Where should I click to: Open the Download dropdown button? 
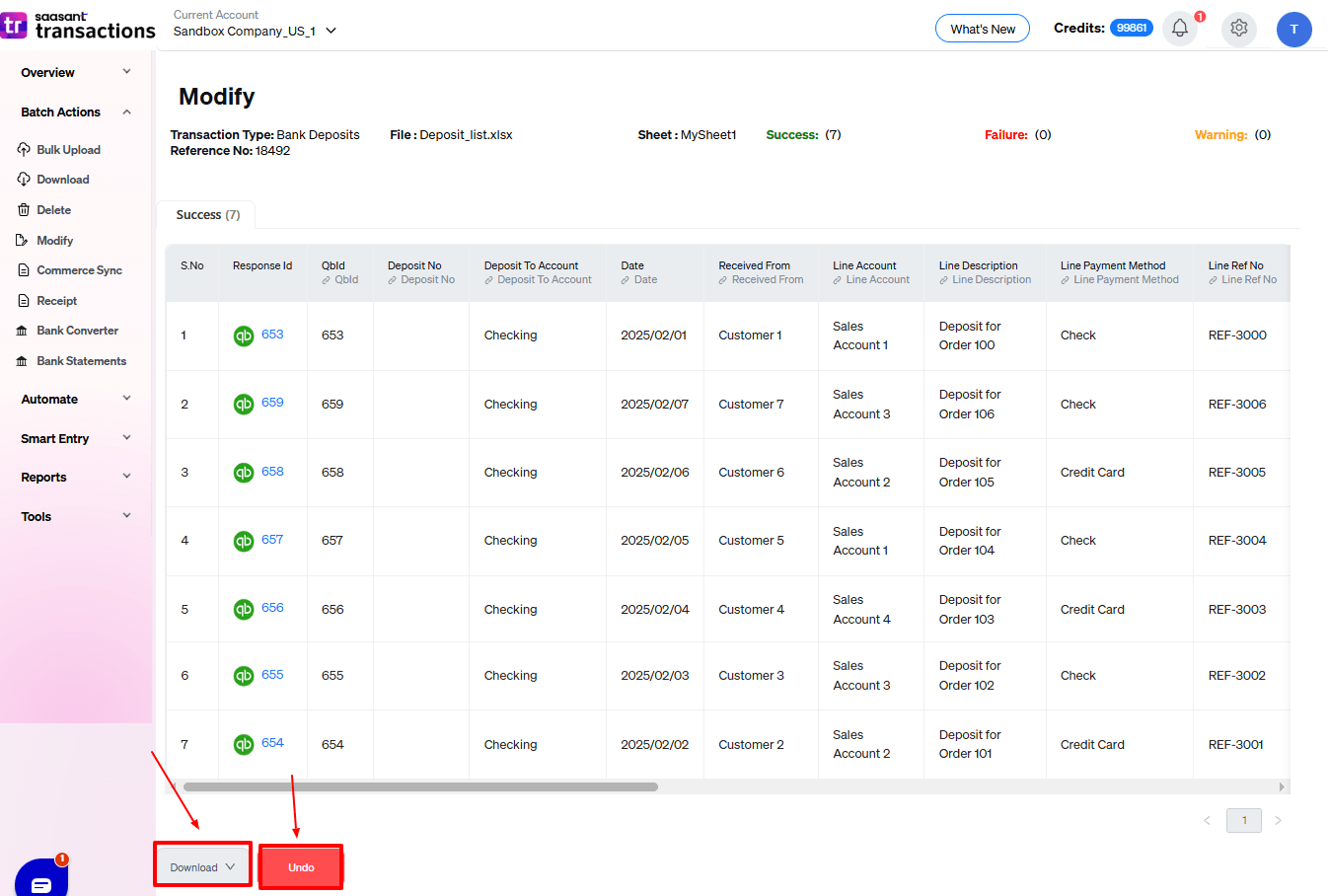click(202, 867)
